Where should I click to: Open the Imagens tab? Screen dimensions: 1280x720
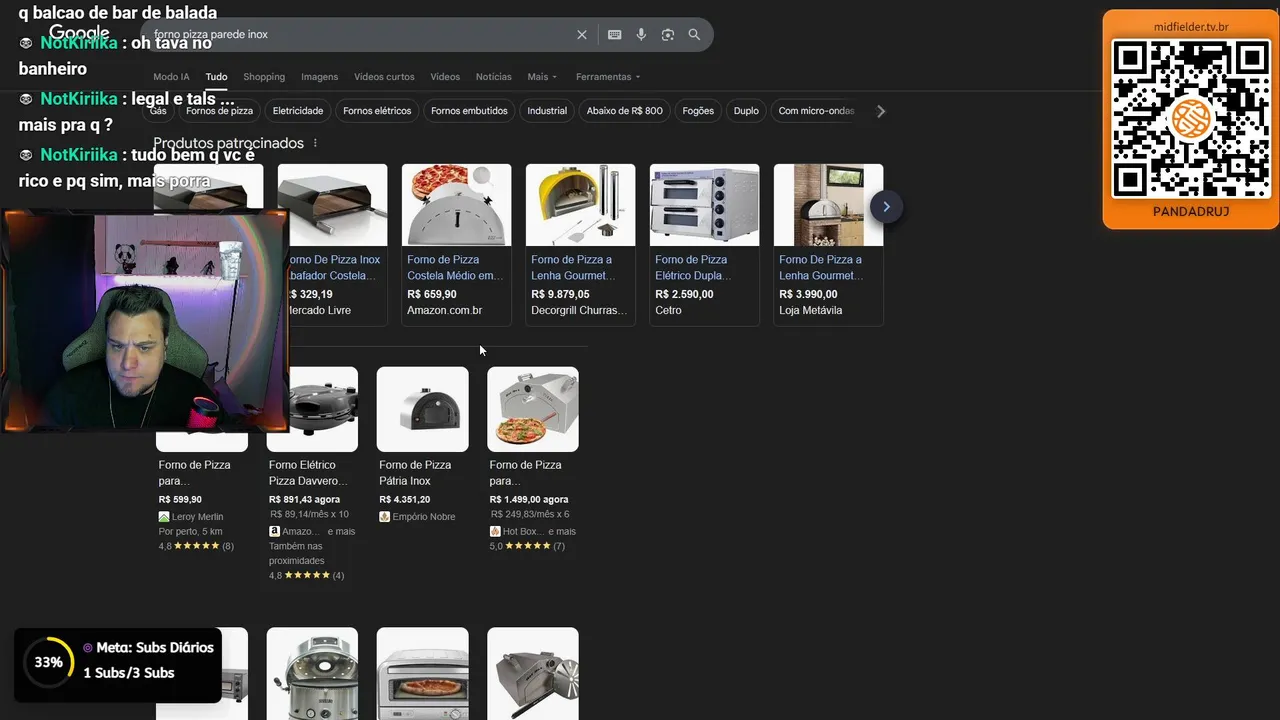pyautogui.click(x=320, y=77)
